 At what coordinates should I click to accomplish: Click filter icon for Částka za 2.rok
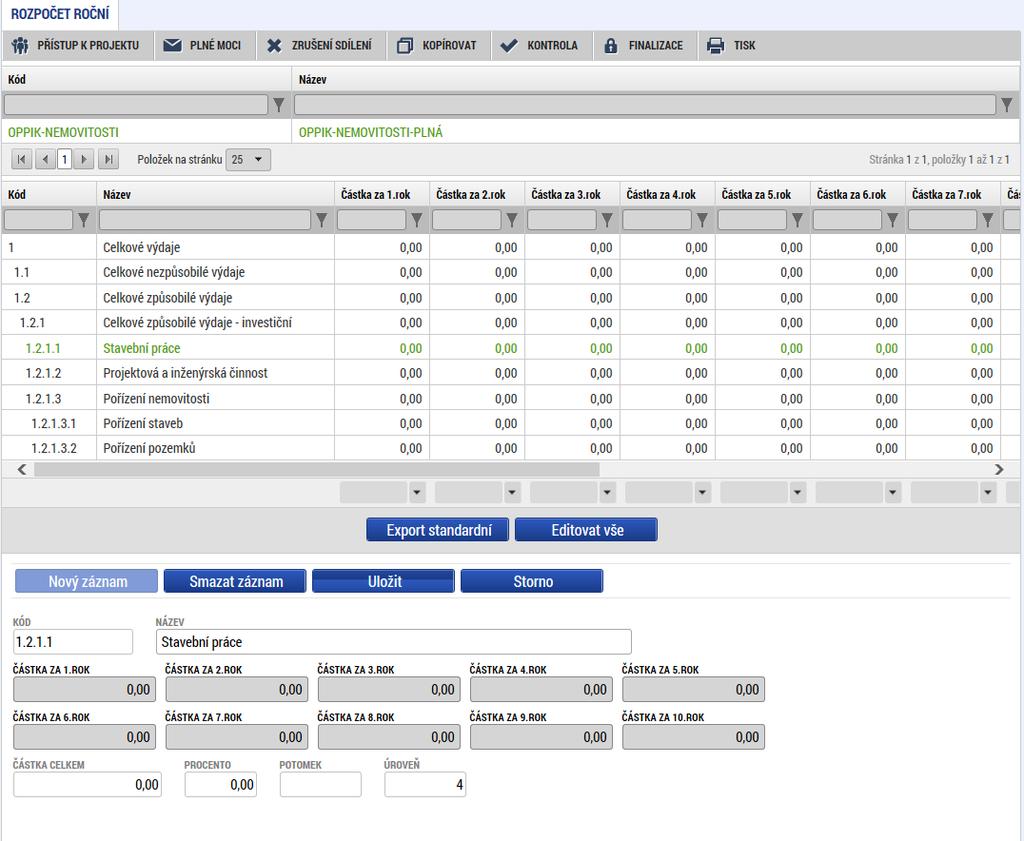[512, 220]
